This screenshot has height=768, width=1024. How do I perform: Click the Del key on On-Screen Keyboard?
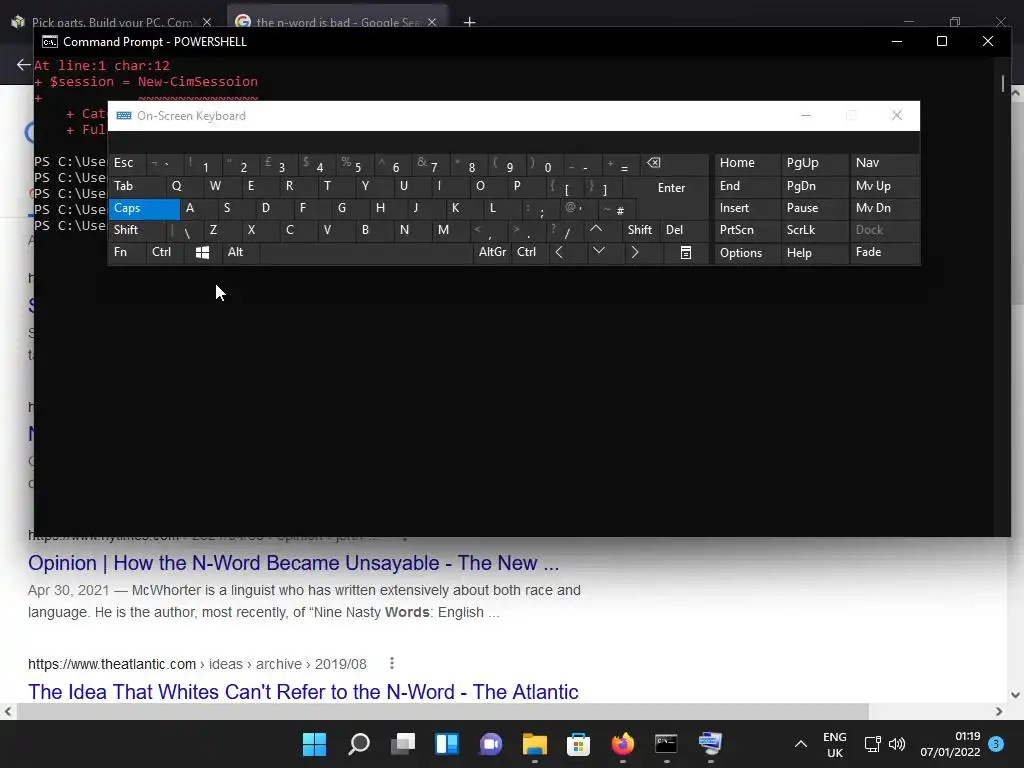[x=684, y=230]
